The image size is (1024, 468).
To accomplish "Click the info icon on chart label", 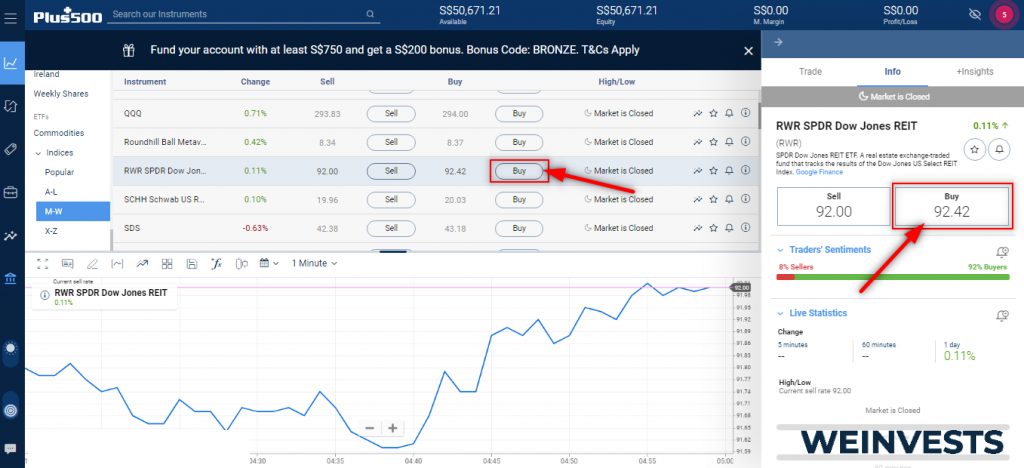I will point(44,295).
